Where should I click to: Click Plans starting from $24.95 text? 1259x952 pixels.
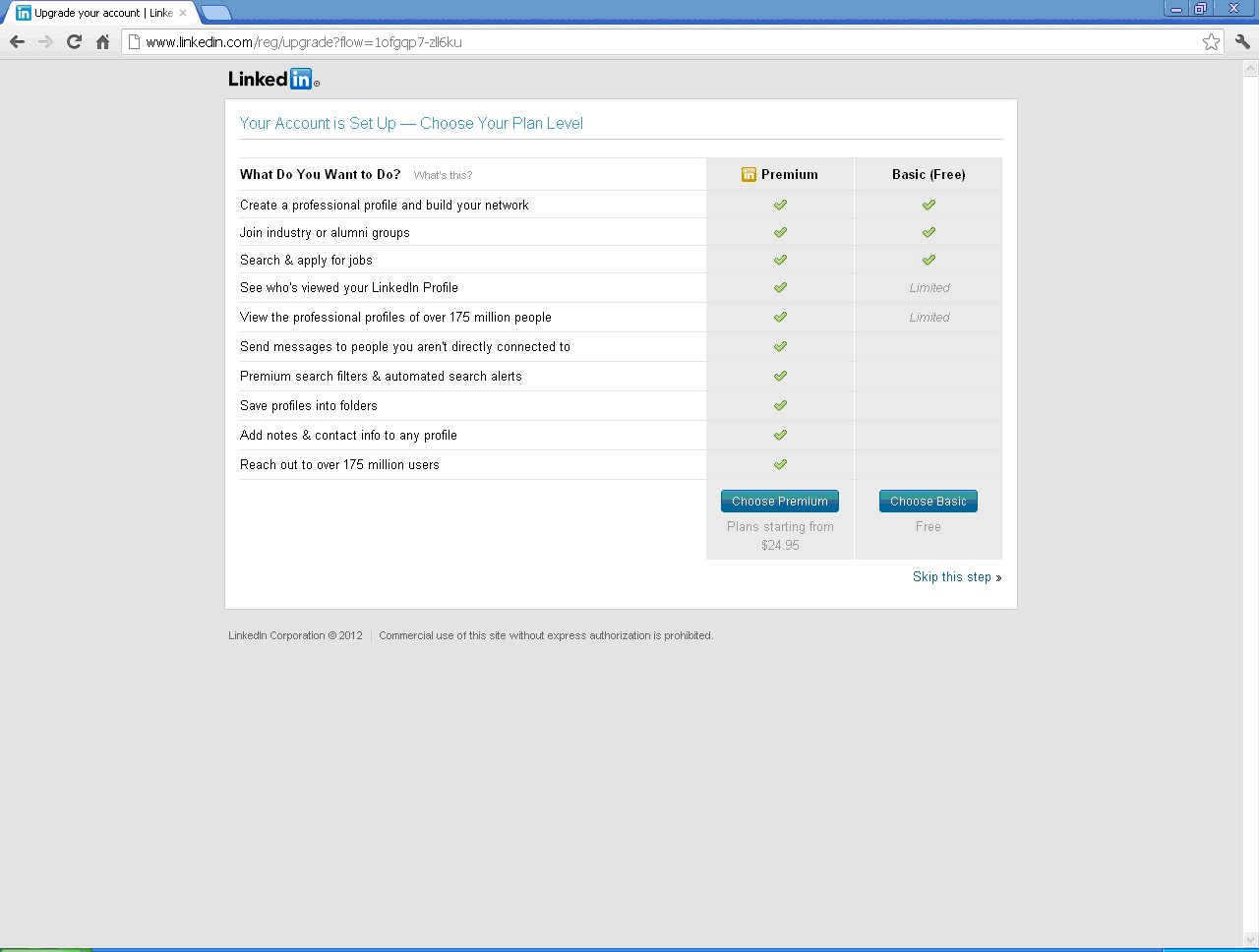(780, 536)
